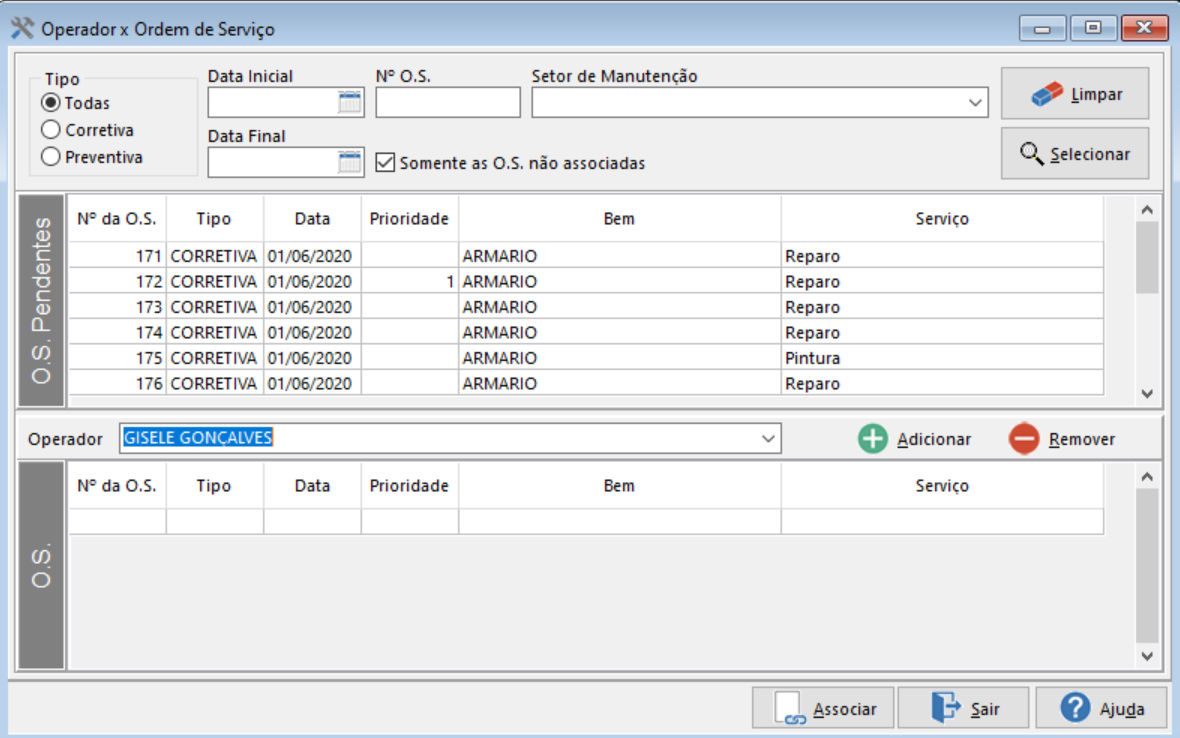Select O.S. number 176 cell
This screenshot has height=738, width=1180.
117,384
